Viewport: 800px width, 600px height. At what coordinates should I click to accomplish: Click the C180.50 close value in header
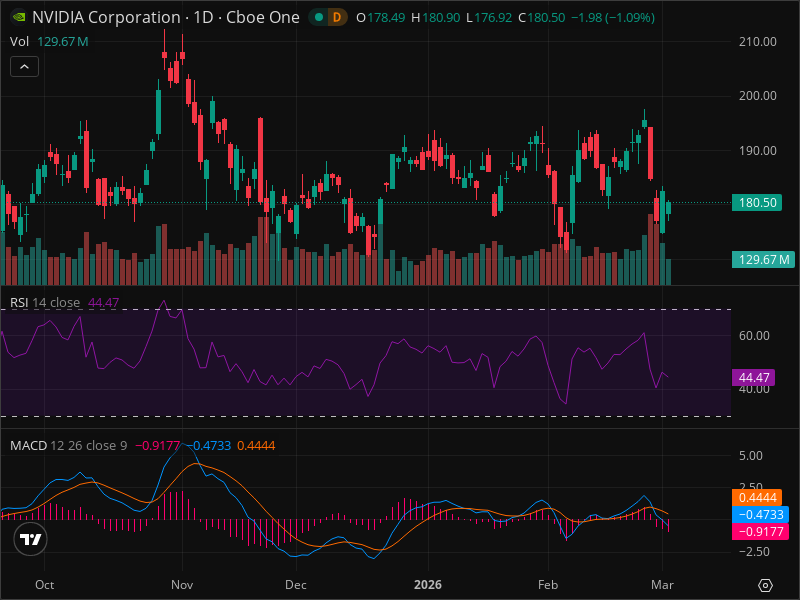(541, 18)
